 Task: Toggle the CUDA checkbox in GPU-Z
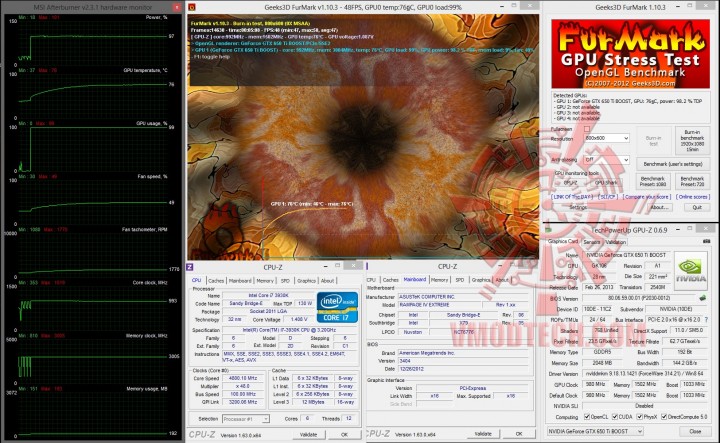615,417
